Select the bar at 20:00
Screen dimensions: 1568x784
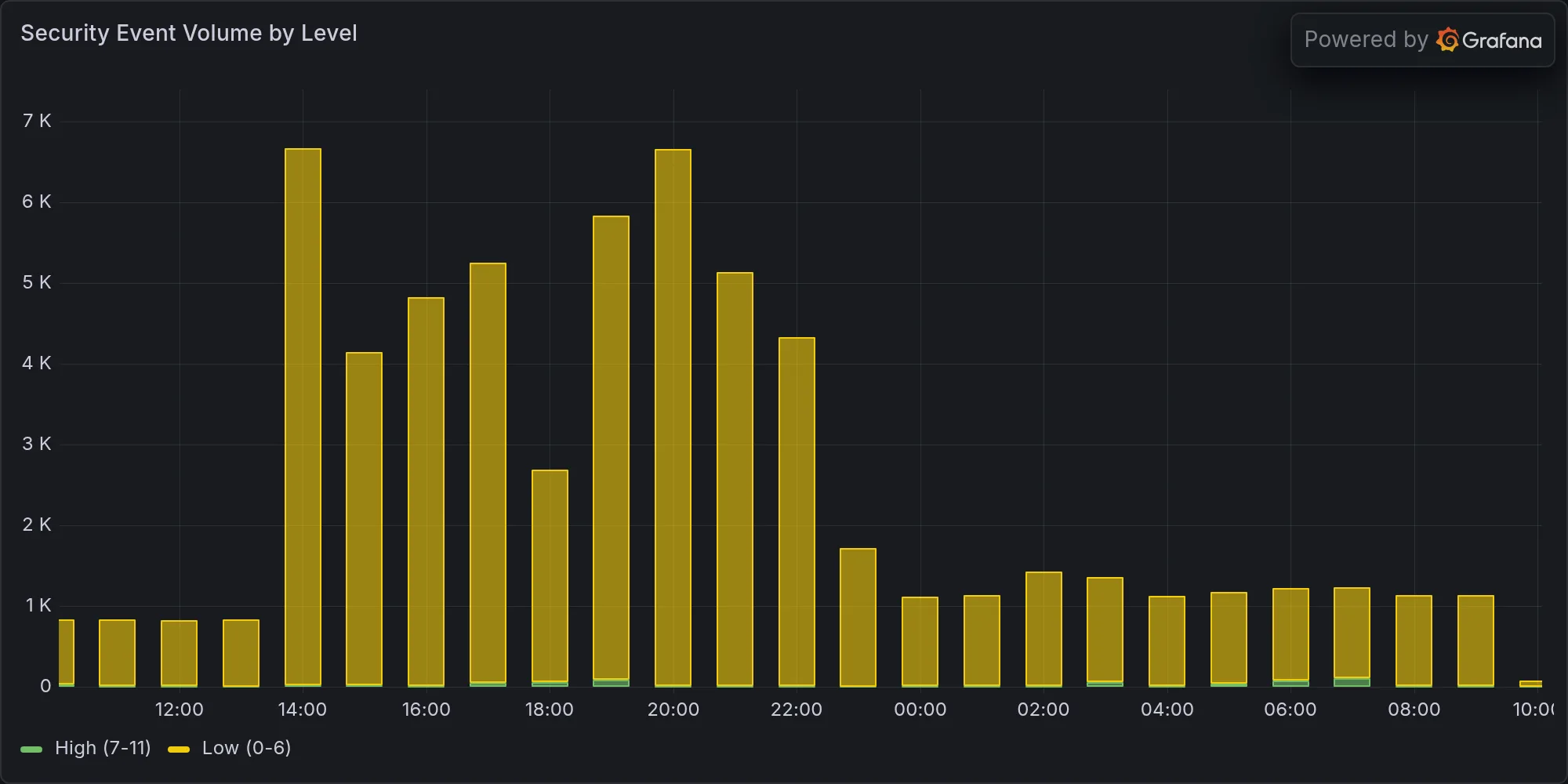tap(673, 418)
